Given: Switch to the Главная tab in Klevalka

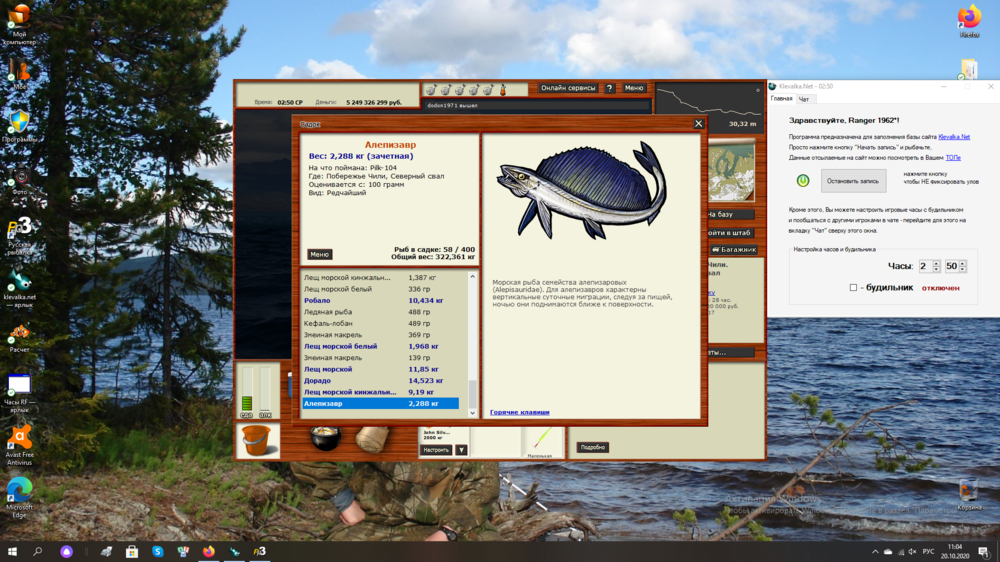Looking at the screenshot, I should click(x=781, y=98).
